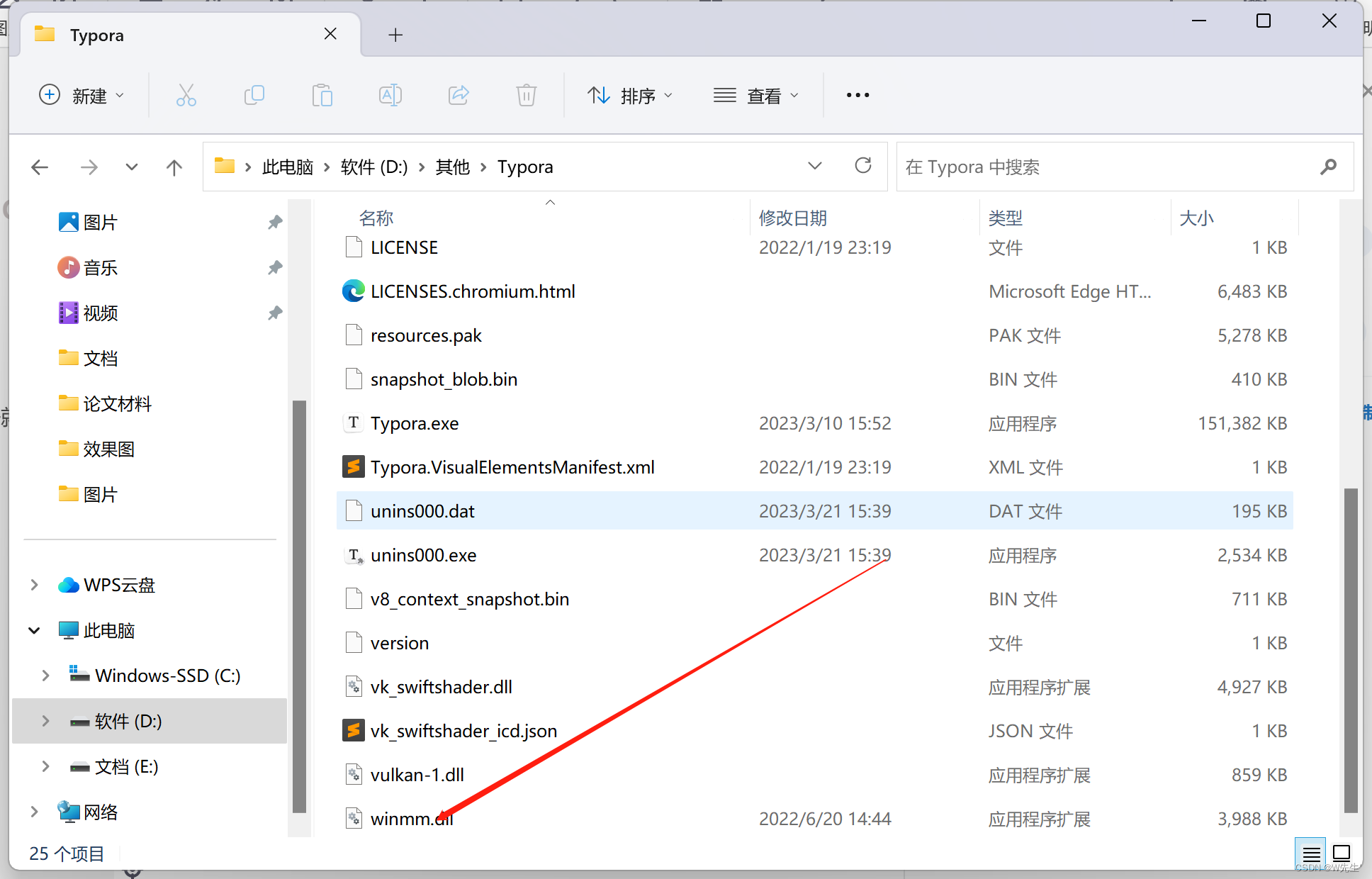The width and height of the screenshot is (1372, 879).
Task: Sort by the 修改日期 column header
Action: 793,218
